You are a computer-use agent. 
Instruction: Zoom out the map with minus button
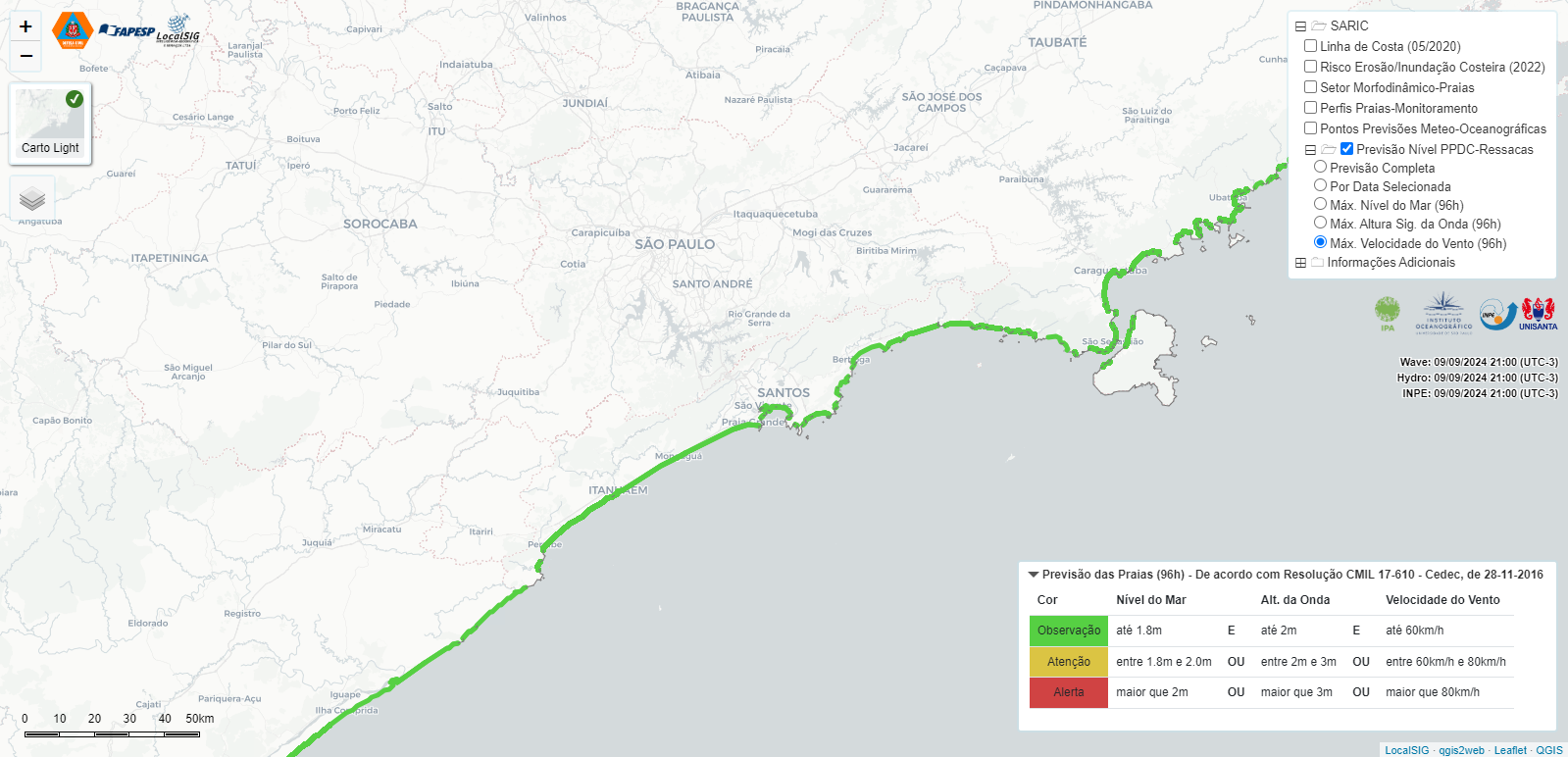click(x=26, y=56)
